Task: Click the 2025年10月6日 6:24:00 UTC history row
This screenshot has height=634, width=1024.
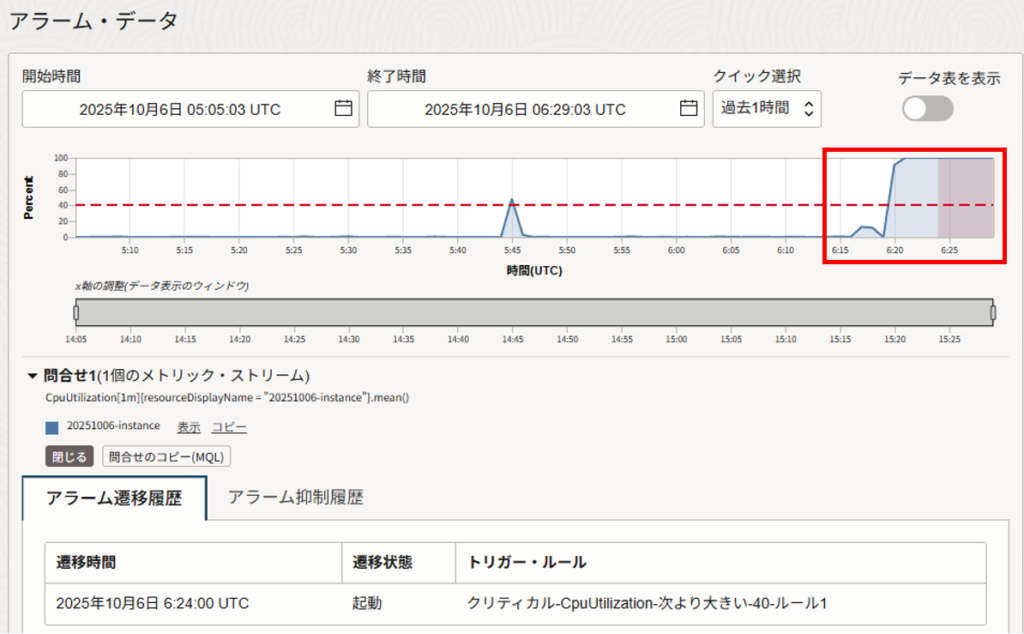Action: [x=152, y=603]
